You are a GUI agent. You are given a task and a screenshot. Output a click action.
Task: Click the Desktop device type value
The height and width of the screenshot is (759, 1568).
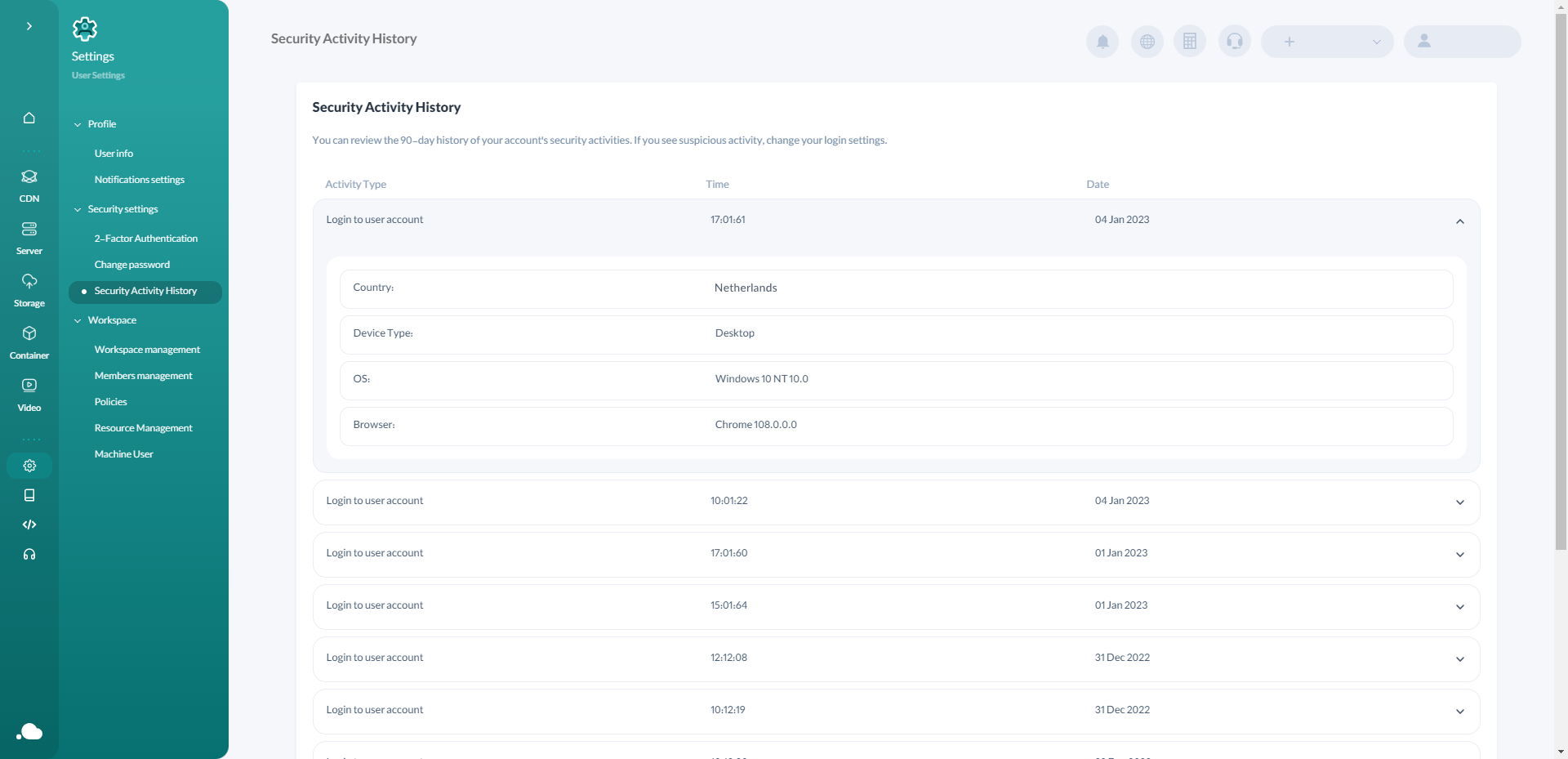735,333
